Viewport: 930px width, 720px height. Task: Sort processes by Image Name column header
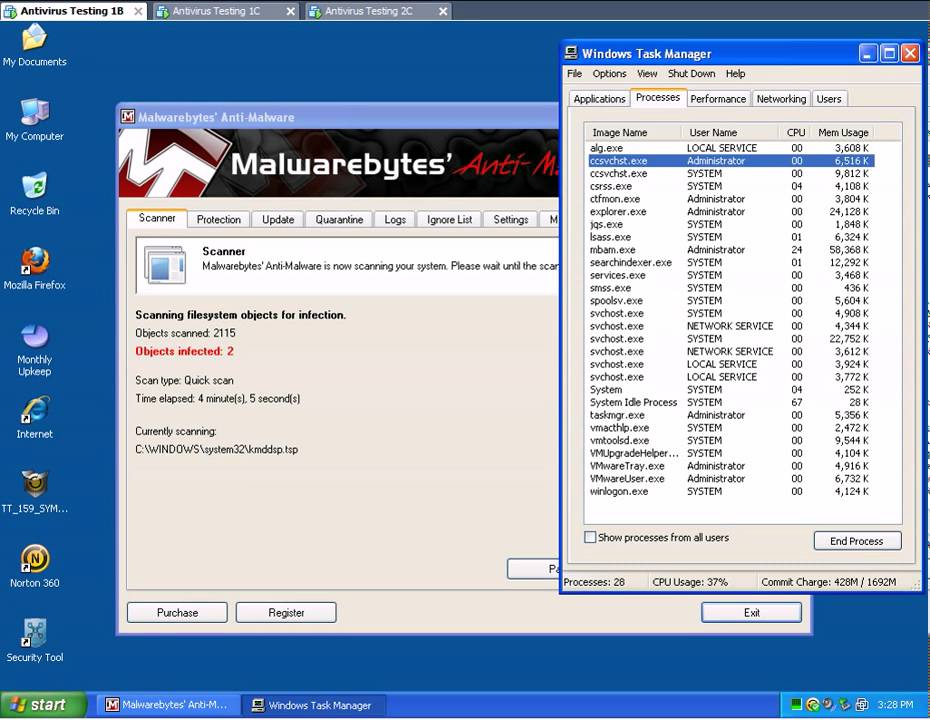tap(633, 132)
